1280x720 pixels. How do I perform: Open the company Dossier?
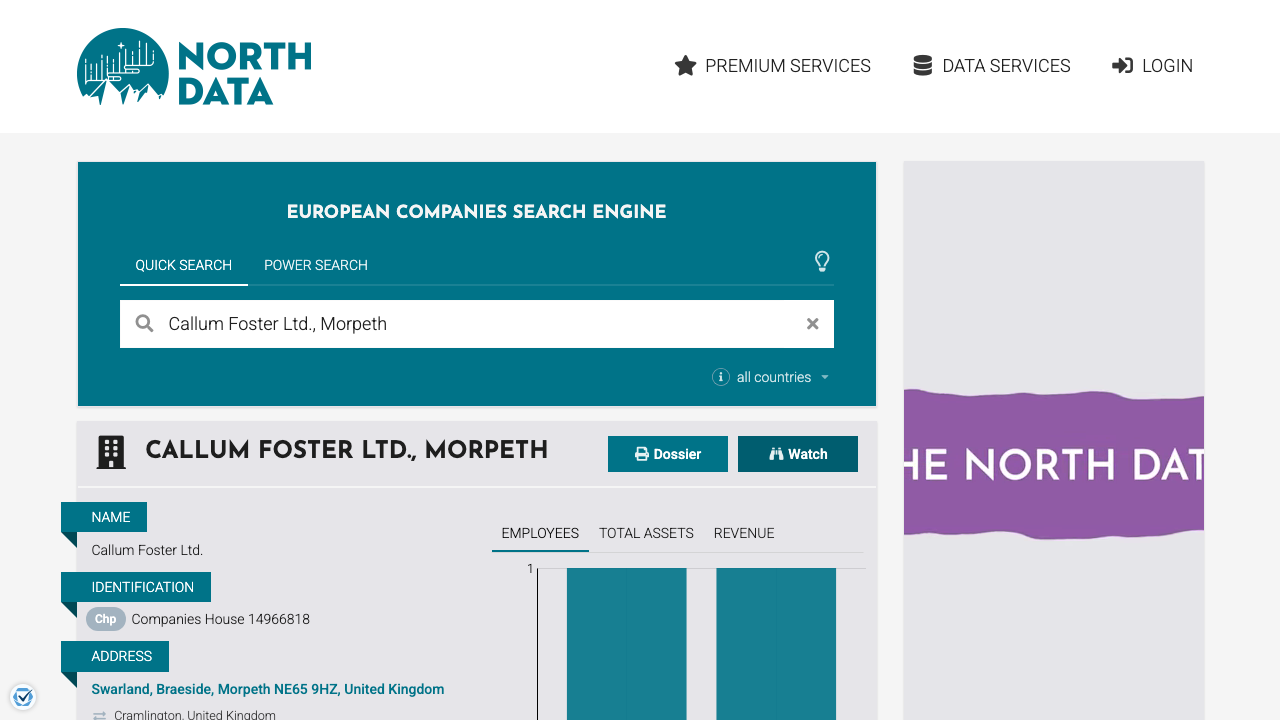click(x=667, y=453)
